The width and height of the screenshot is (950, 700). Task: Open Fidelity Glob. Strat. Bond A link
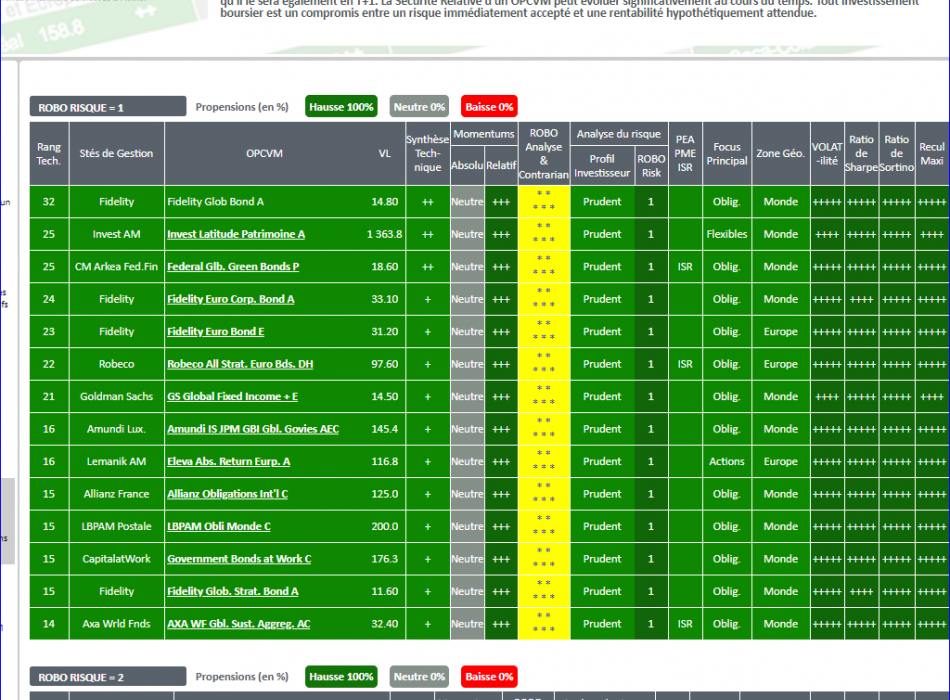click(233, 592)
